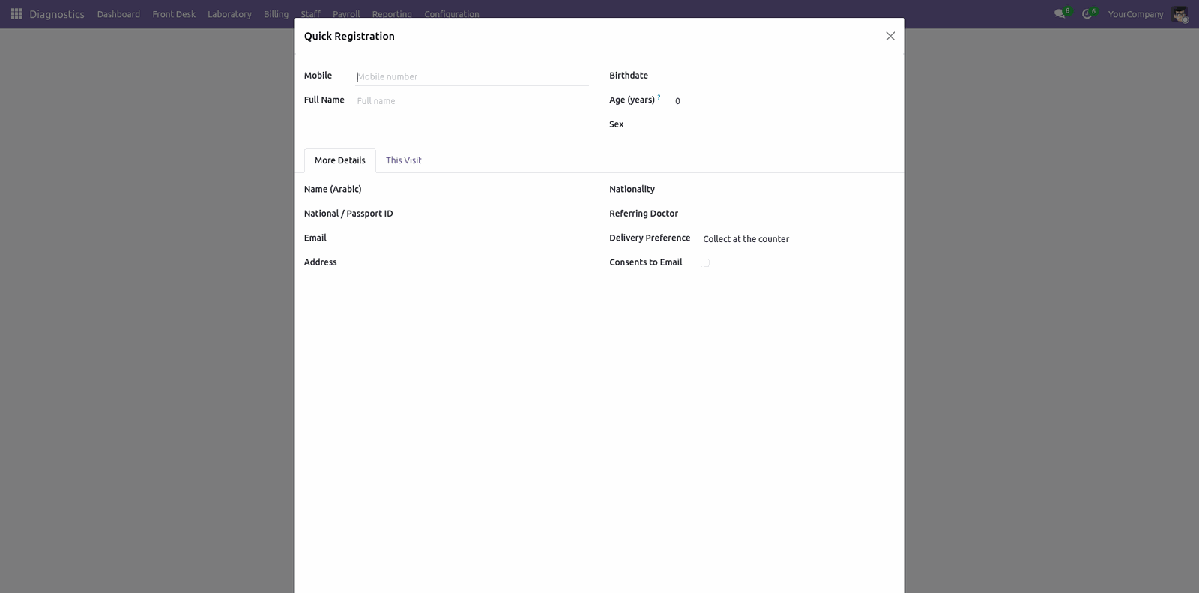Open the Referring Doctor selection field
The image size is (1199, 593).
pos(798,213)
